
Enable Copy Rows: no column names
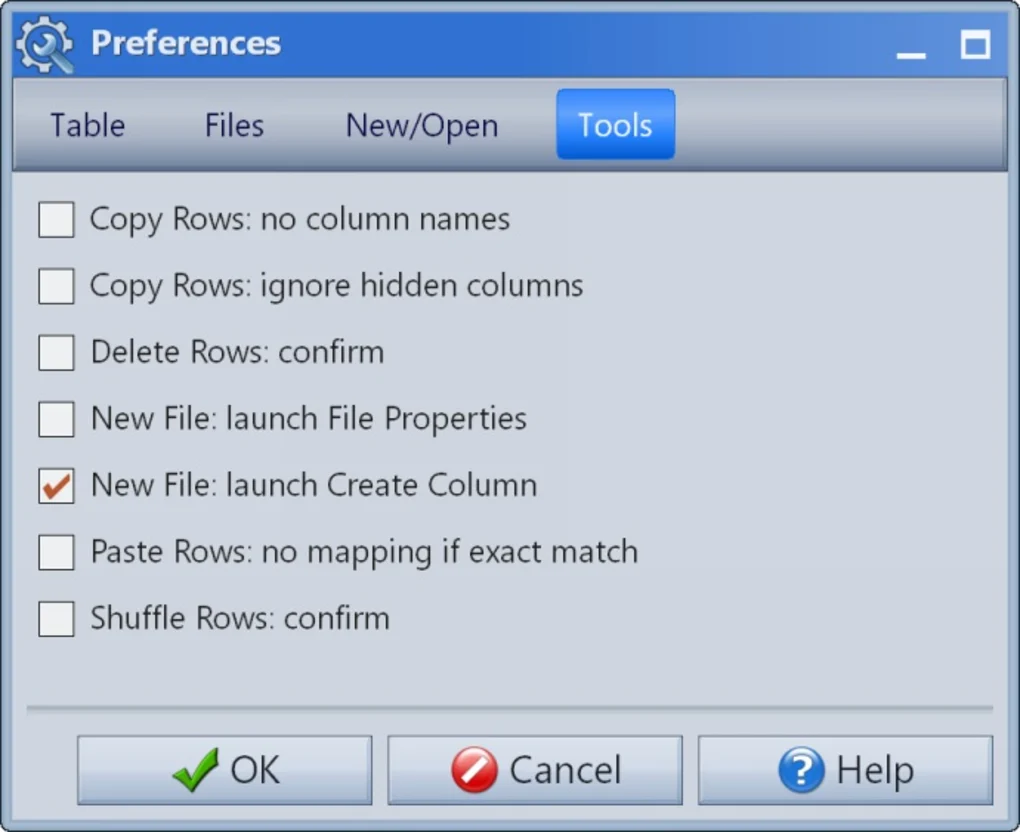pyautogui.click(x=56, y=220)
